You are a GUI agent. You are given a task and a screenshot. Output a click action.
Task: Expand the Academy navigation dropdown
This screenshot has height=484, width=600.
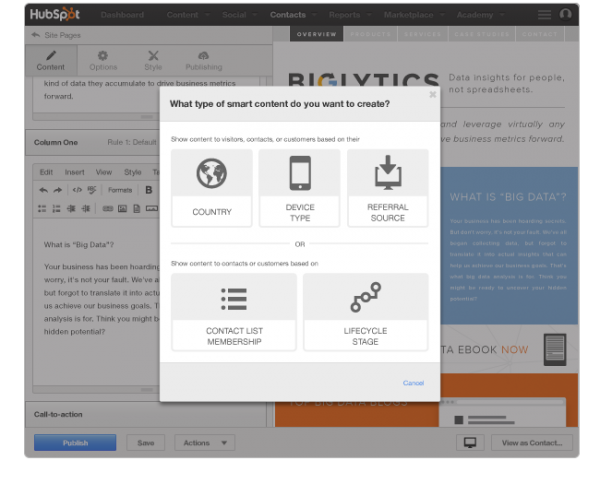(x=480, y=15)
